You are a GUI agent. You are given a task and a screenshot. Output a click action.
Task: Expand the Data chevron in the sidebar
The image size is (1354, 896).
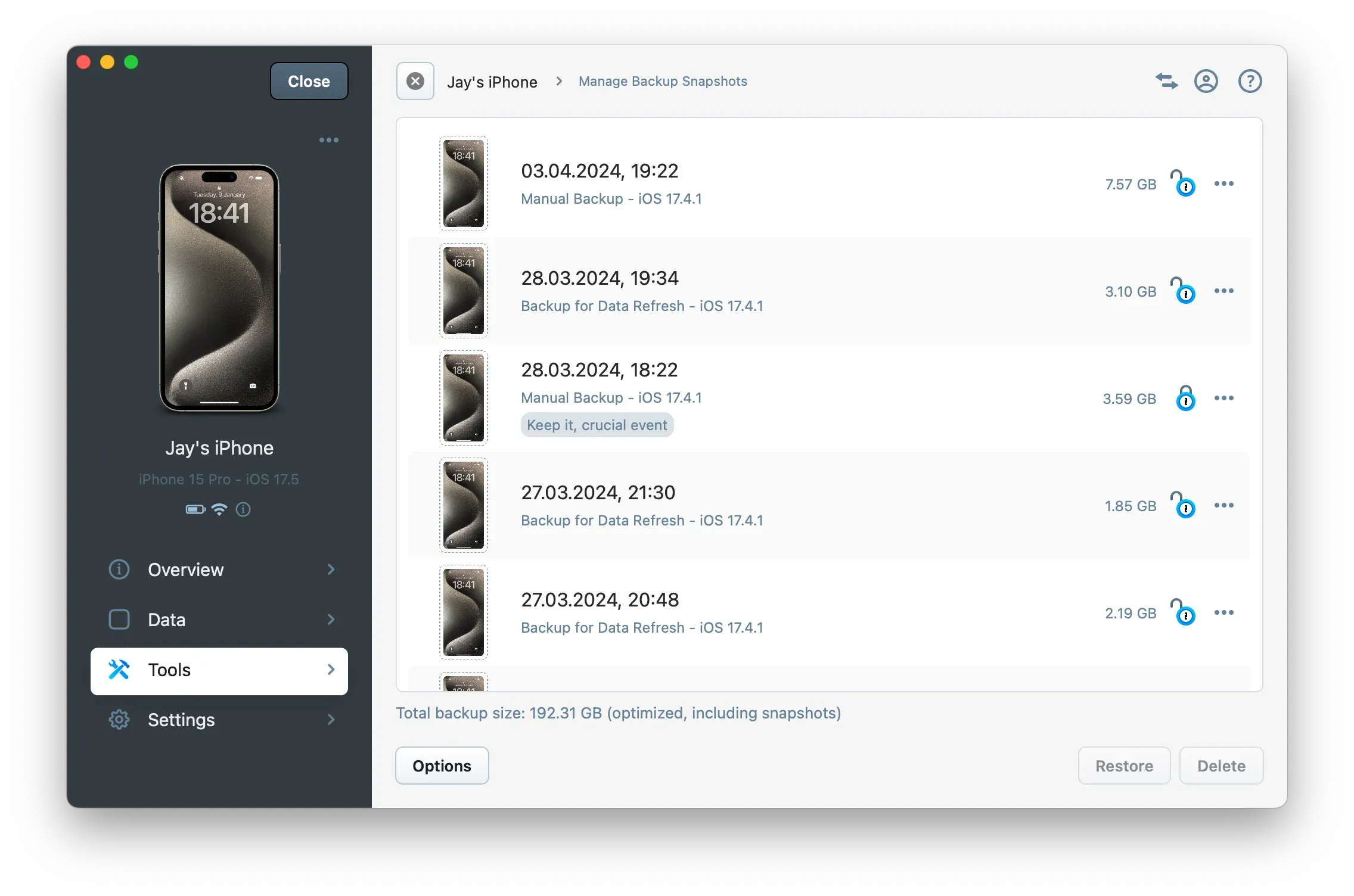331,620
